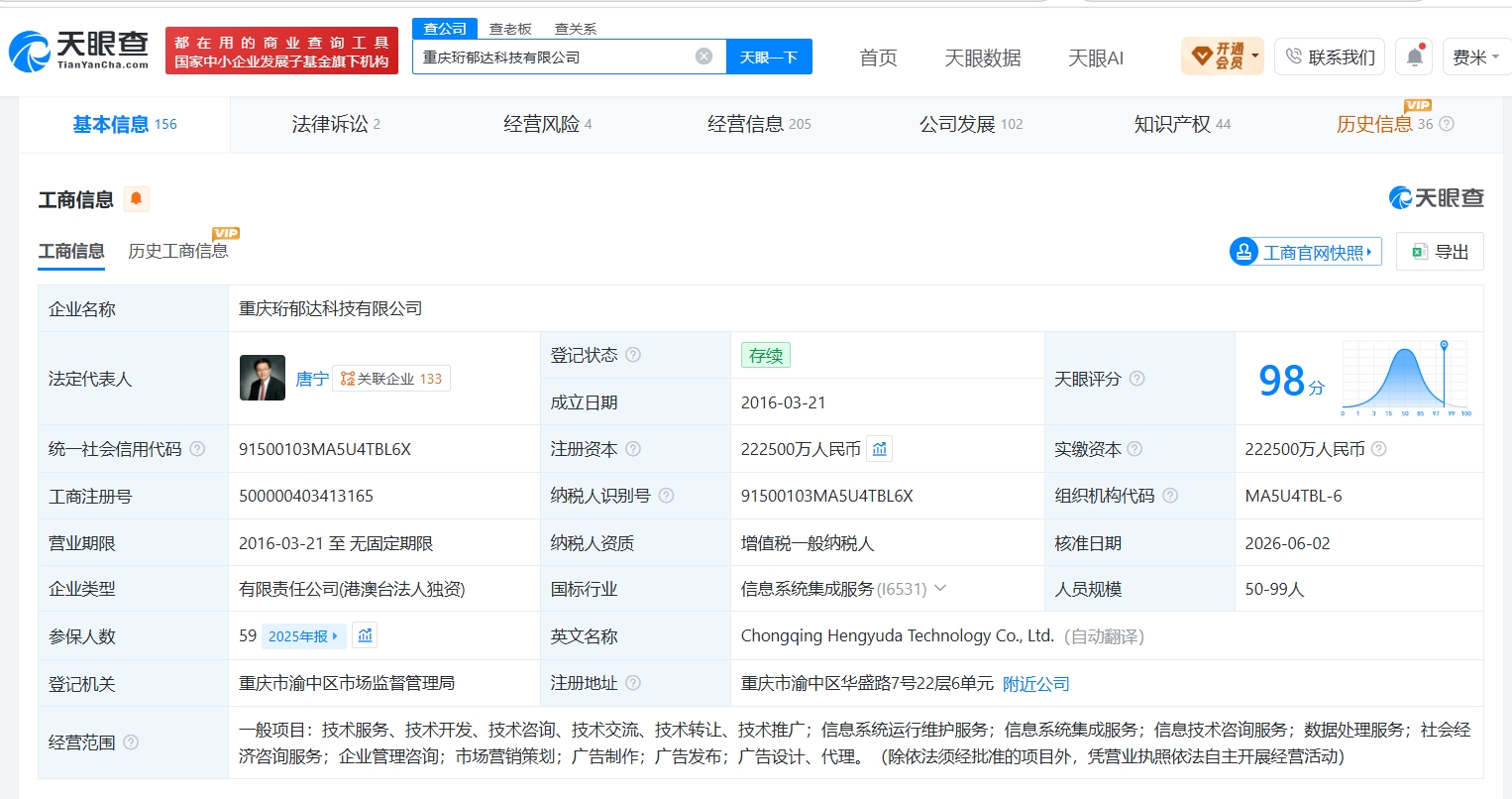
Task: Click the help icon next to 注册地址
Action: pyautogui.click(x=633, y=683)
